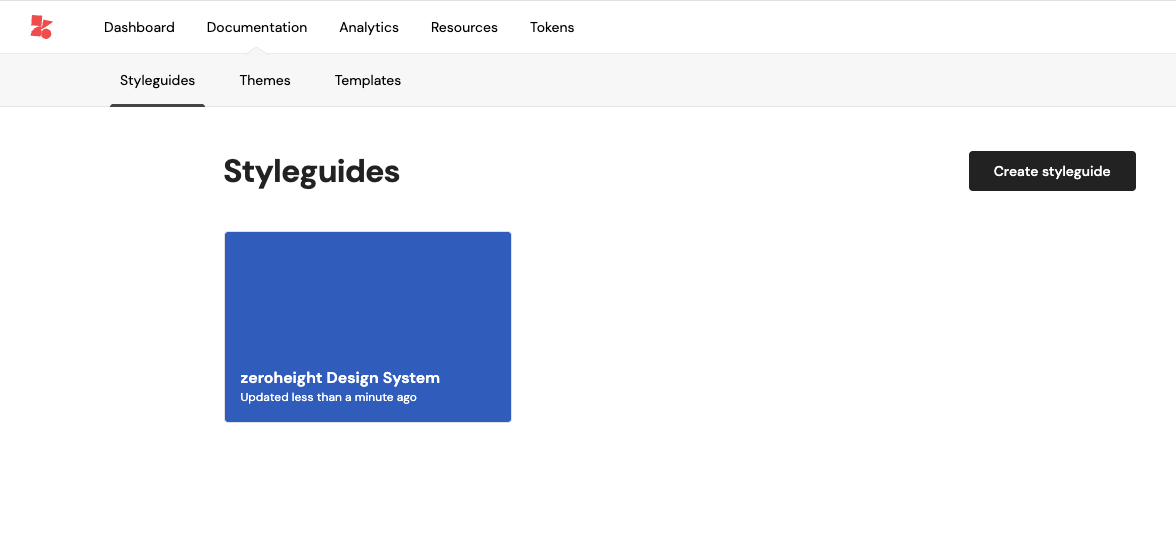Click the 'Updated less than a minute ago' text
1176x541 pixels.
click(x=328, y=398)
